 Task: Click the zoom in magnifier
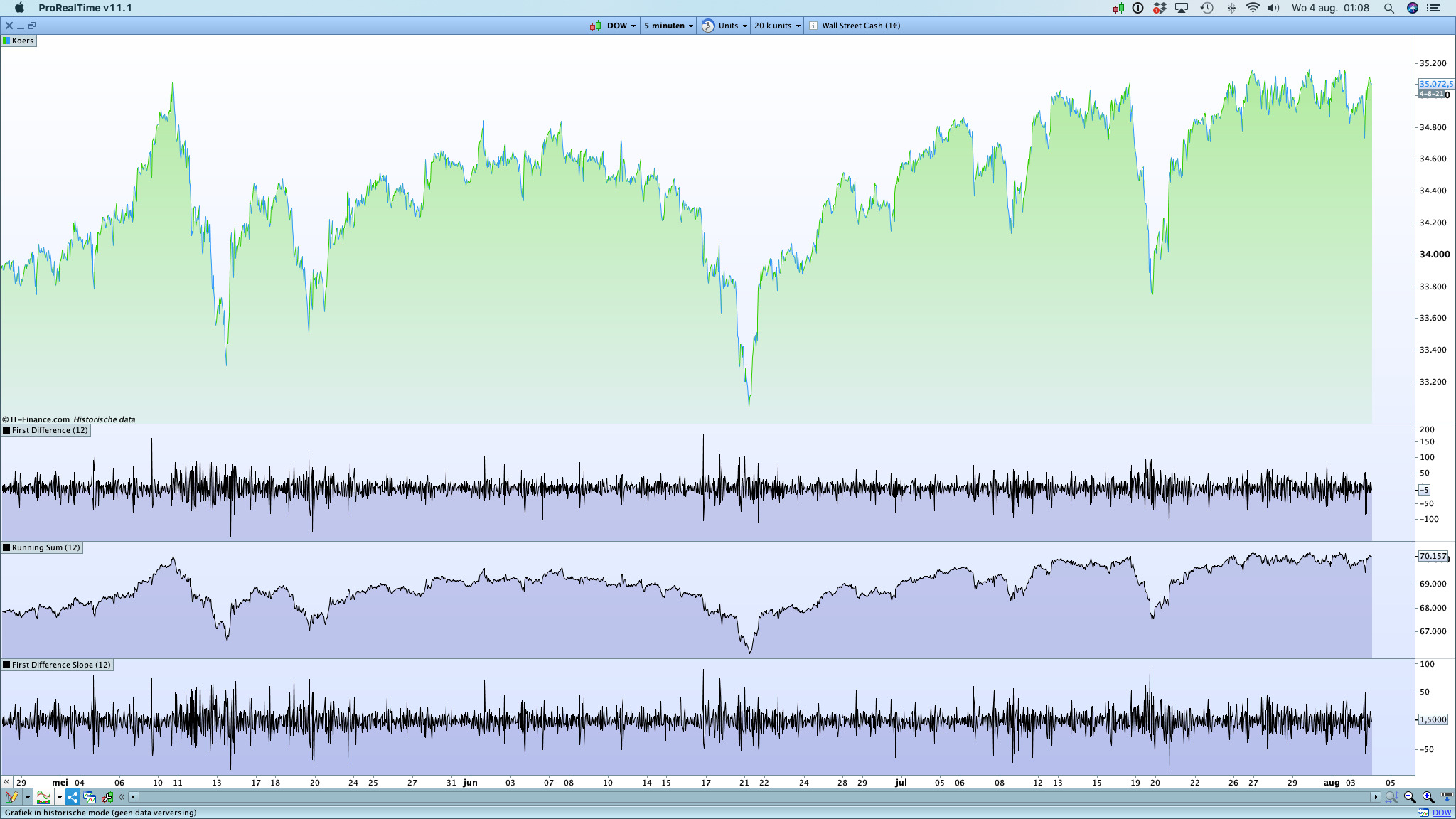(x=1428, y=797)
